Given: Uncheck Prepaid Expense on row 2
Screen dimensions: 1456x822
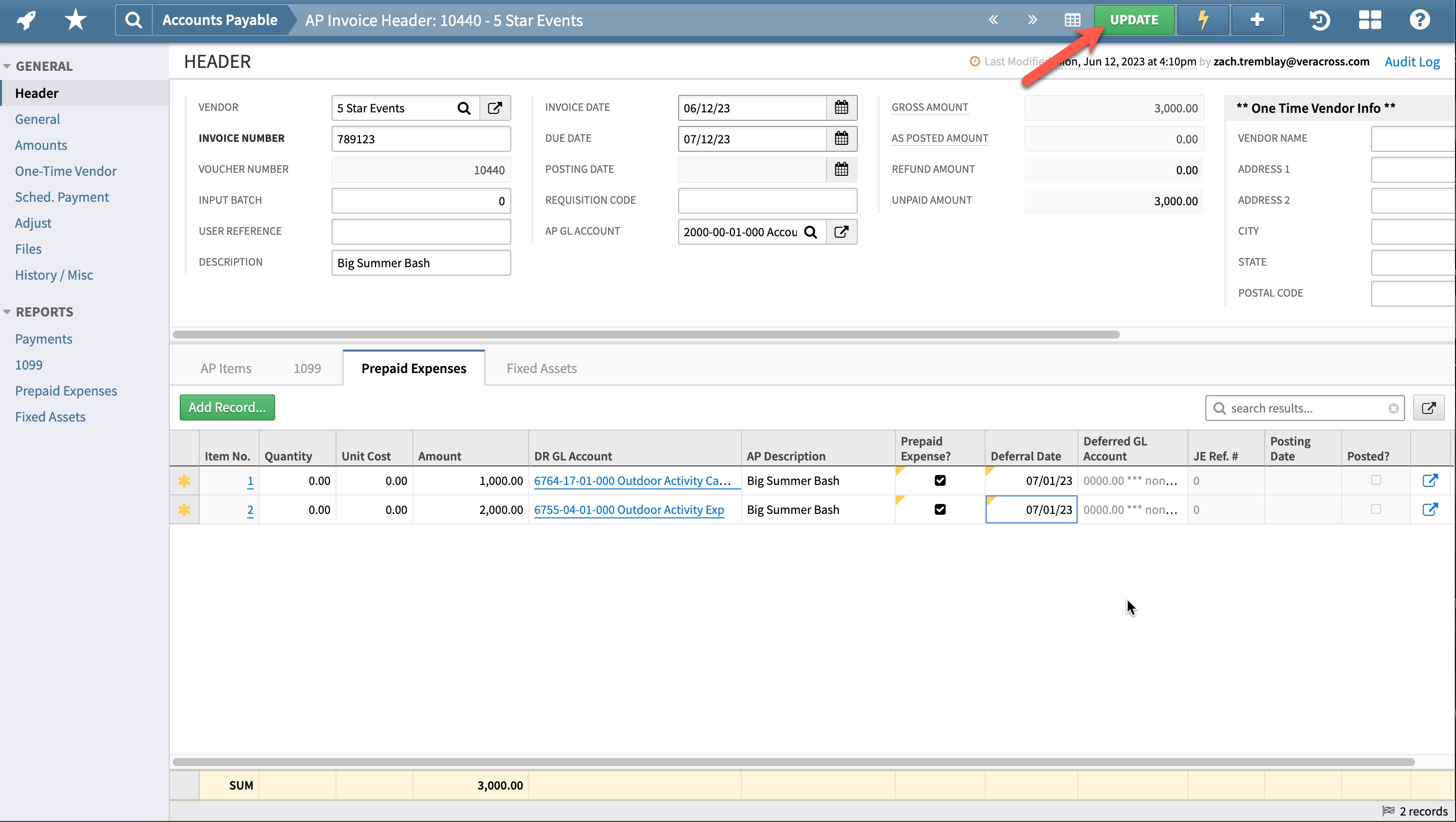Looking at the screenshot, I should [x=940, y=509].
